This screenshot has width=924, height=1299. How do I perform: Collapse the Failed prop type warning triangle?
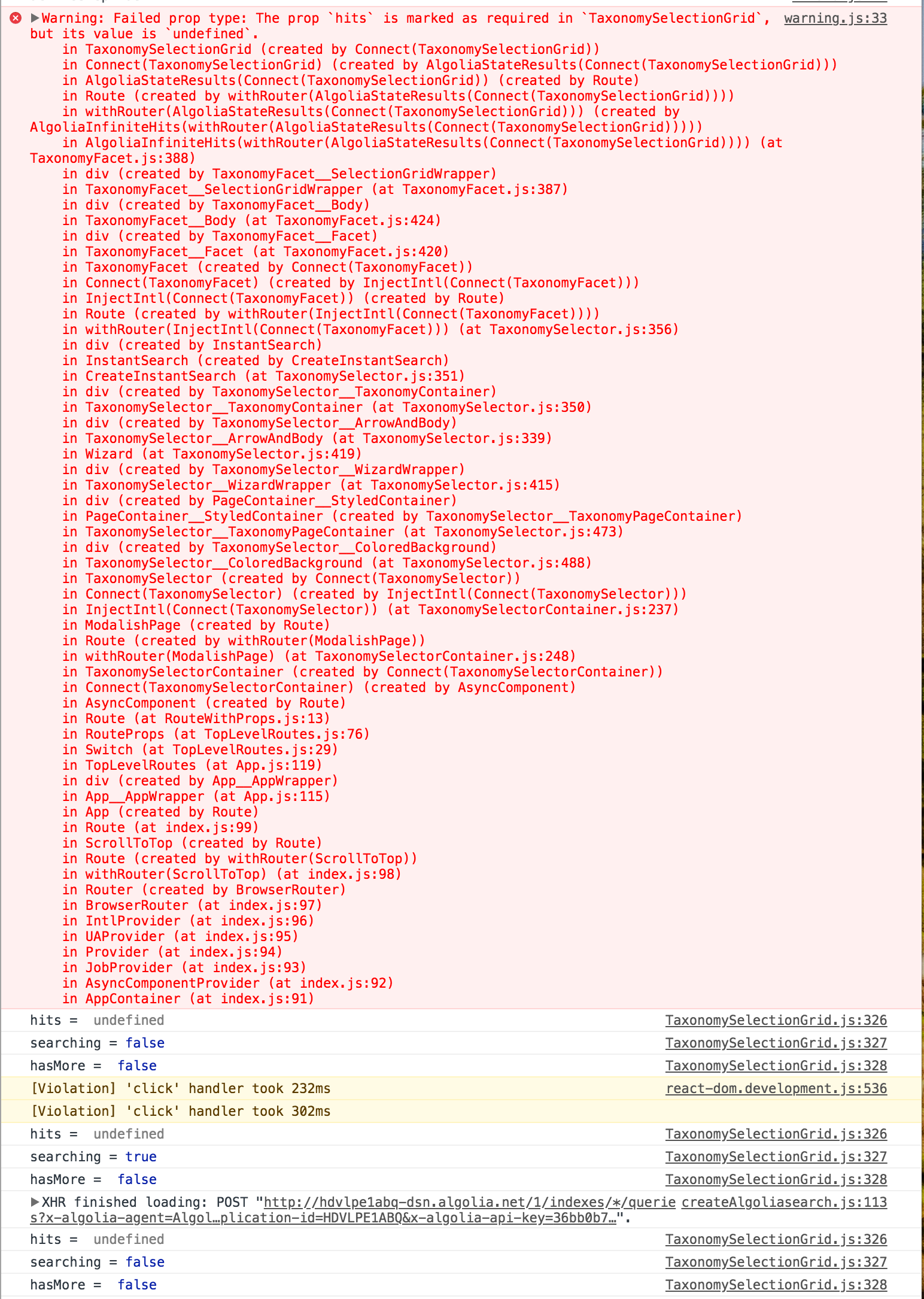35,18
